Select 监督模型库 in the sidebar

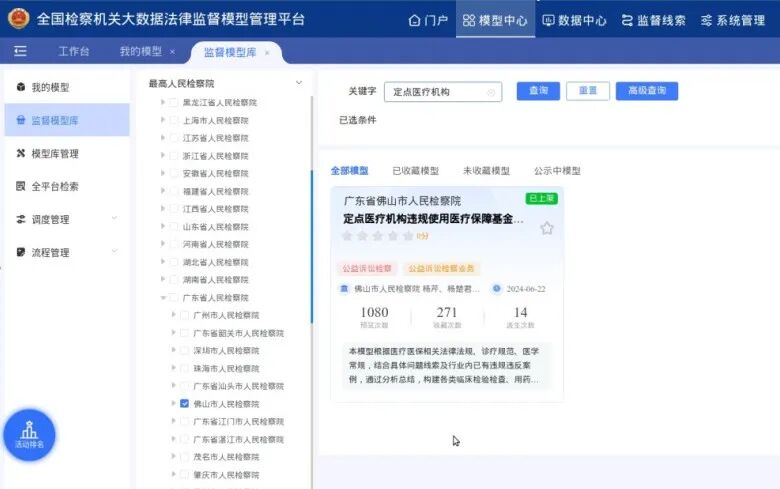[67, 120]
